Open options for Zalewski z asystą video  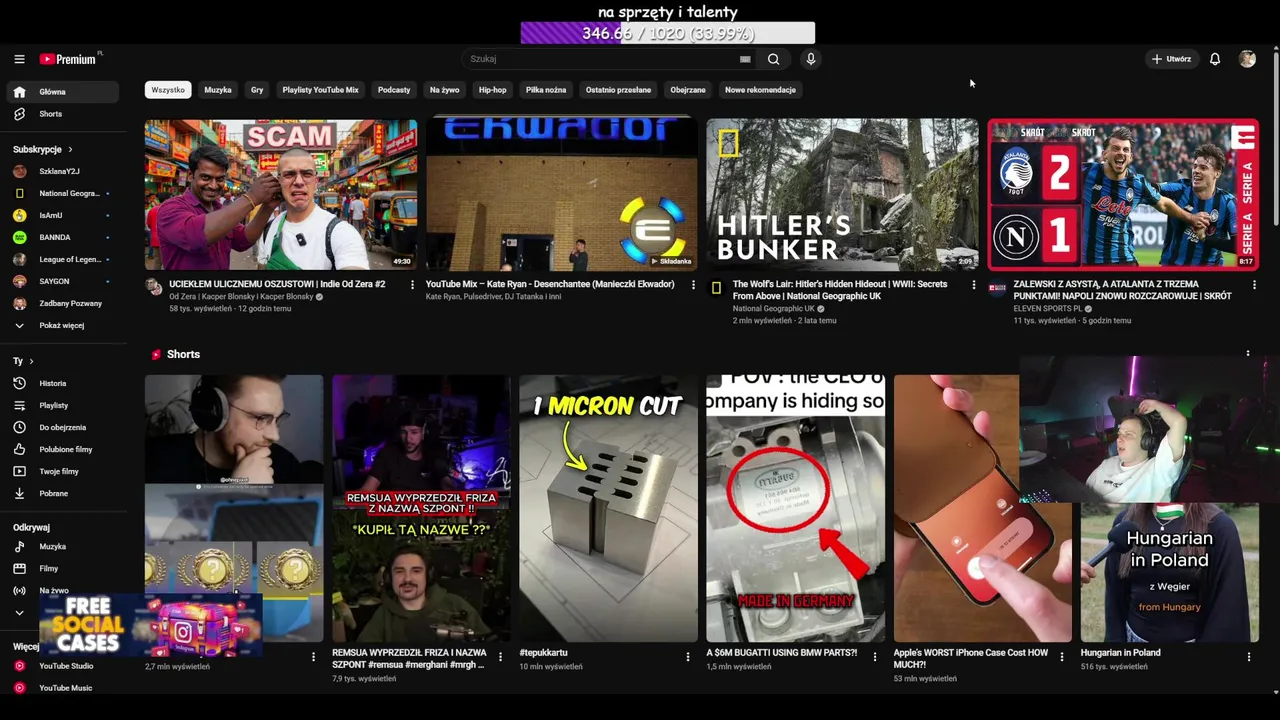[1255, 285]
